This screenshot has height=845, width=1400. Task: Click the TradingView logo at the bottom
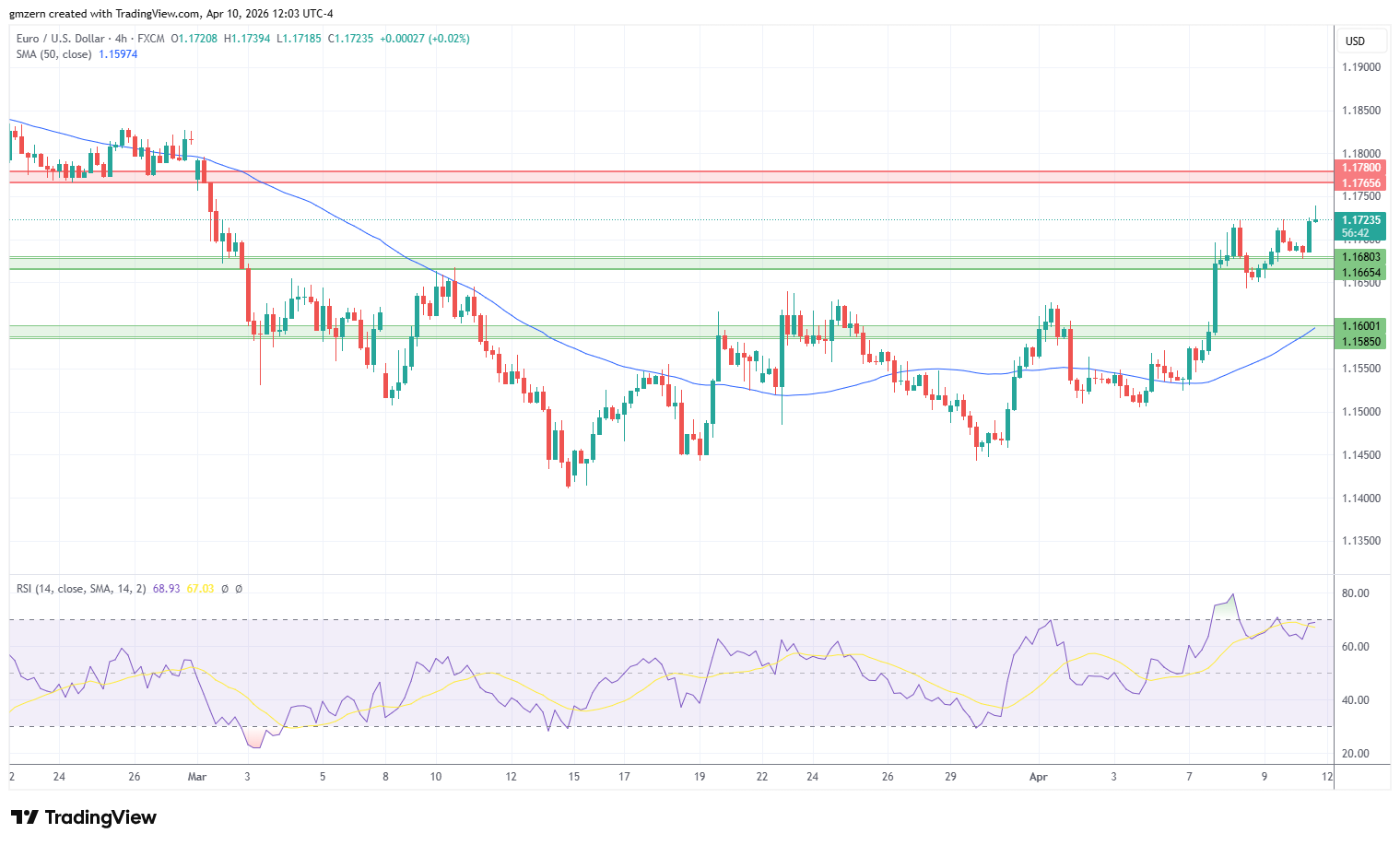click(84, 817)
